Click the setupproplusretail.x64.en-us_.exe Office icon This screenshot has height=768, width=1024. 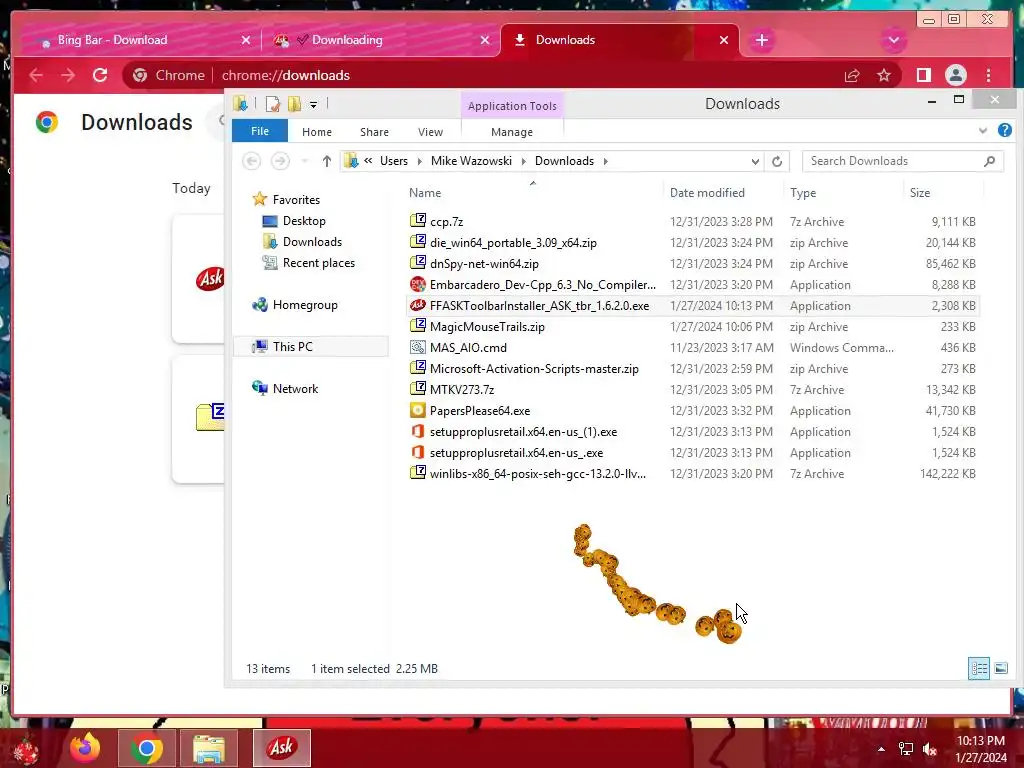tap(418, 453)
